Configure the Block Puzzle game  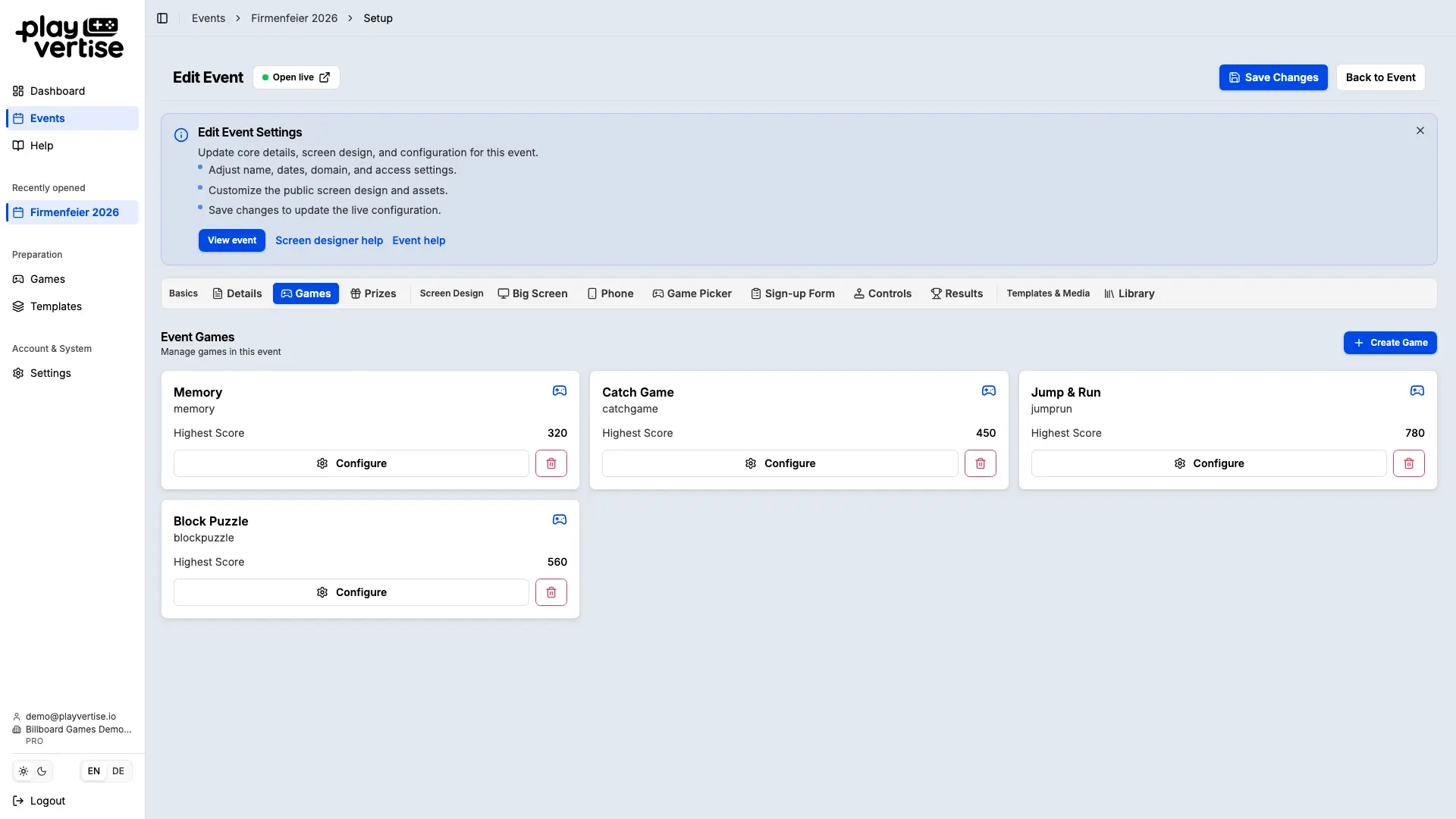[351, 592]
